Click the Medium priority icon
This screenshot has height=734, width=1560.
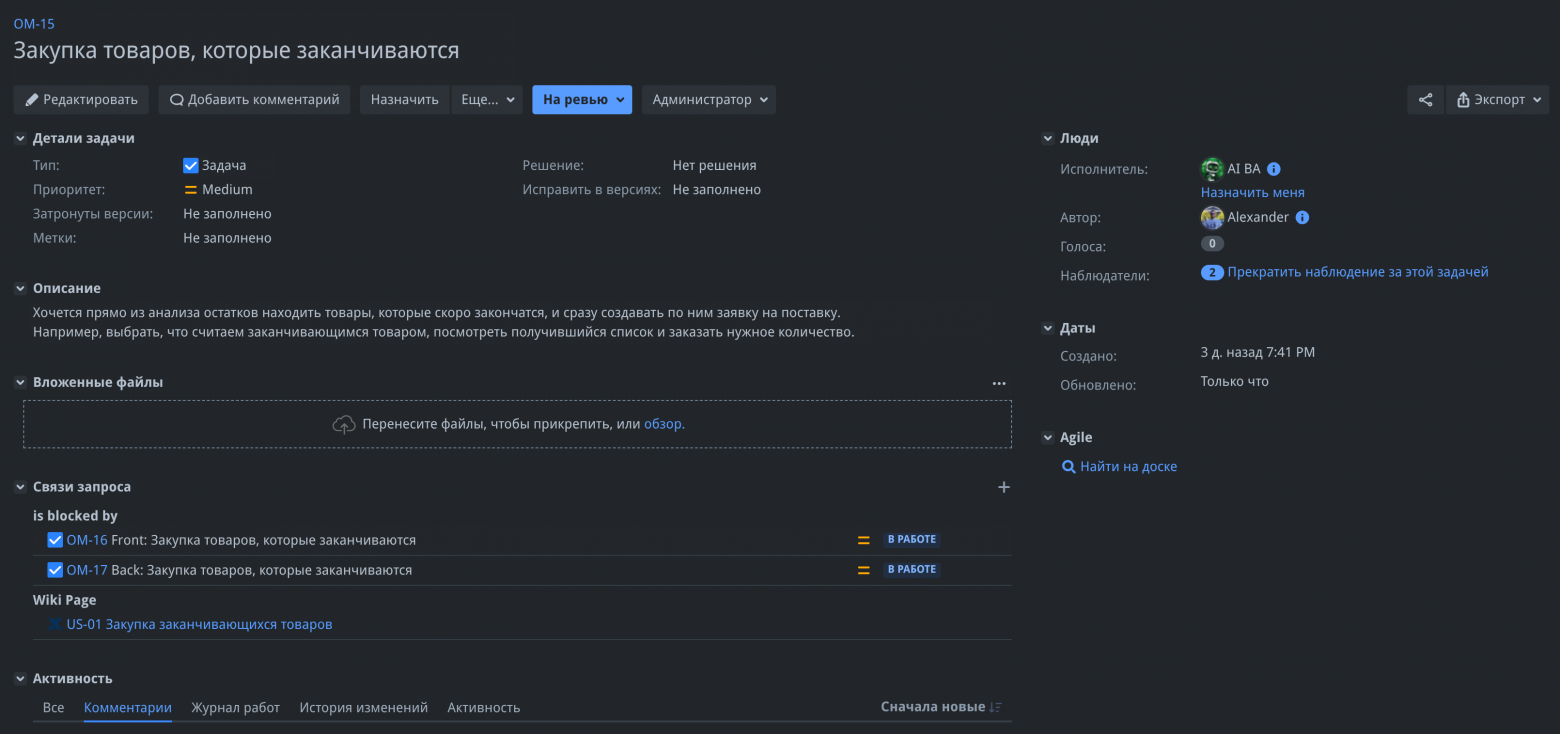point(191,190)
